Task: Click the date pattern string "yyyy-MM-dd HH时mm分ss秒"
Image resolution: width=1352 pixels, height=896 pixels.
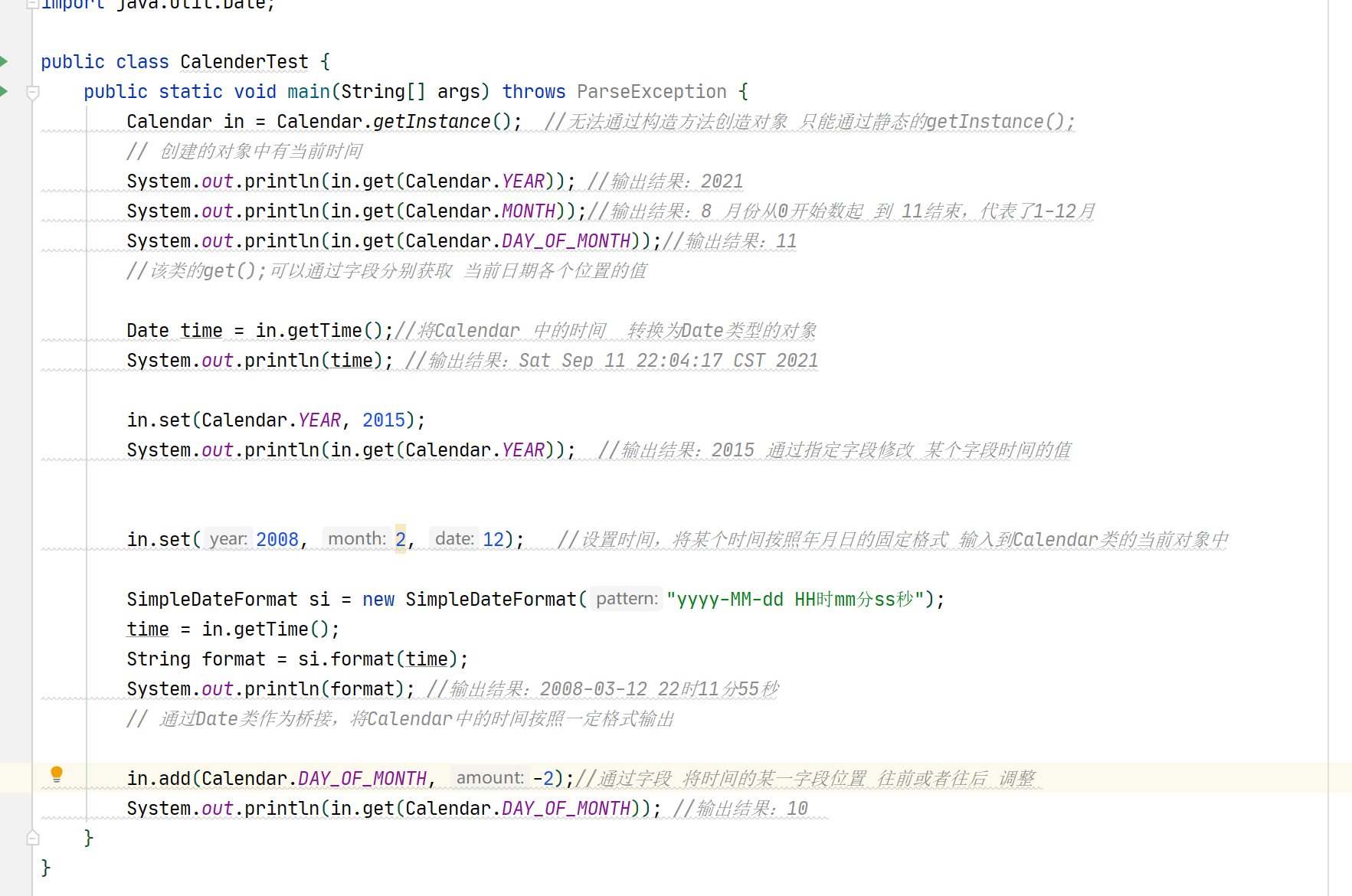Action: tap(795, 599)
